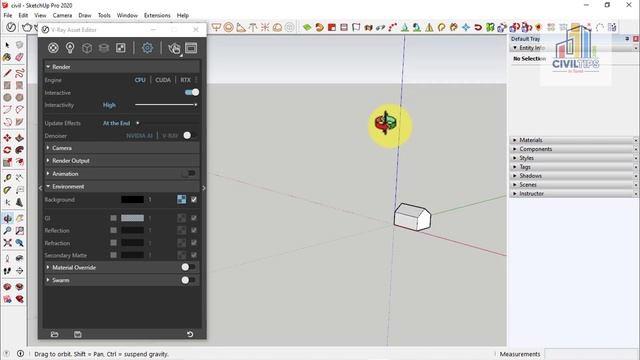Toggle the Animation switch
This screenshot has width=640, height=360.
[189, 173]
